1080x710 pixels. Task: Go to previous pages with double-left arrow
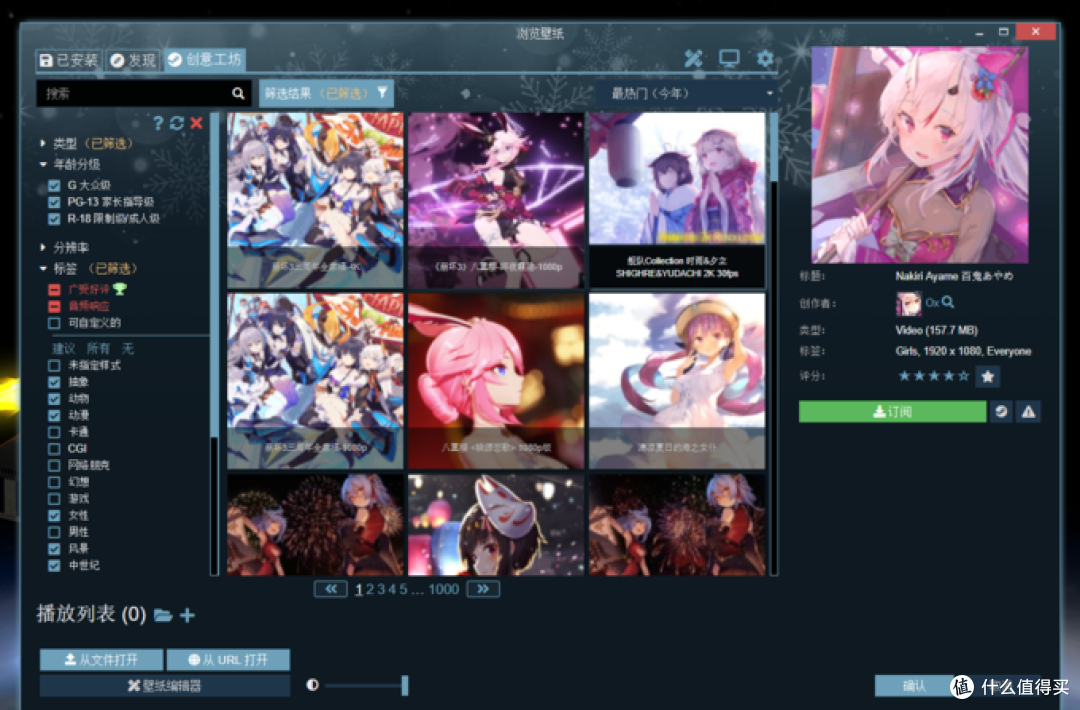pyautogui.click(x=331, y=589)
